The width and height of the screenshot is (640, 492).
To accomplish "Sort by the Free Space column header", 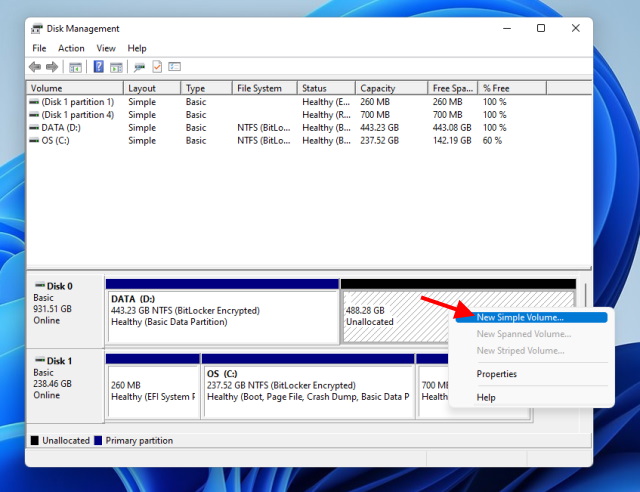I will pos(453,88).
